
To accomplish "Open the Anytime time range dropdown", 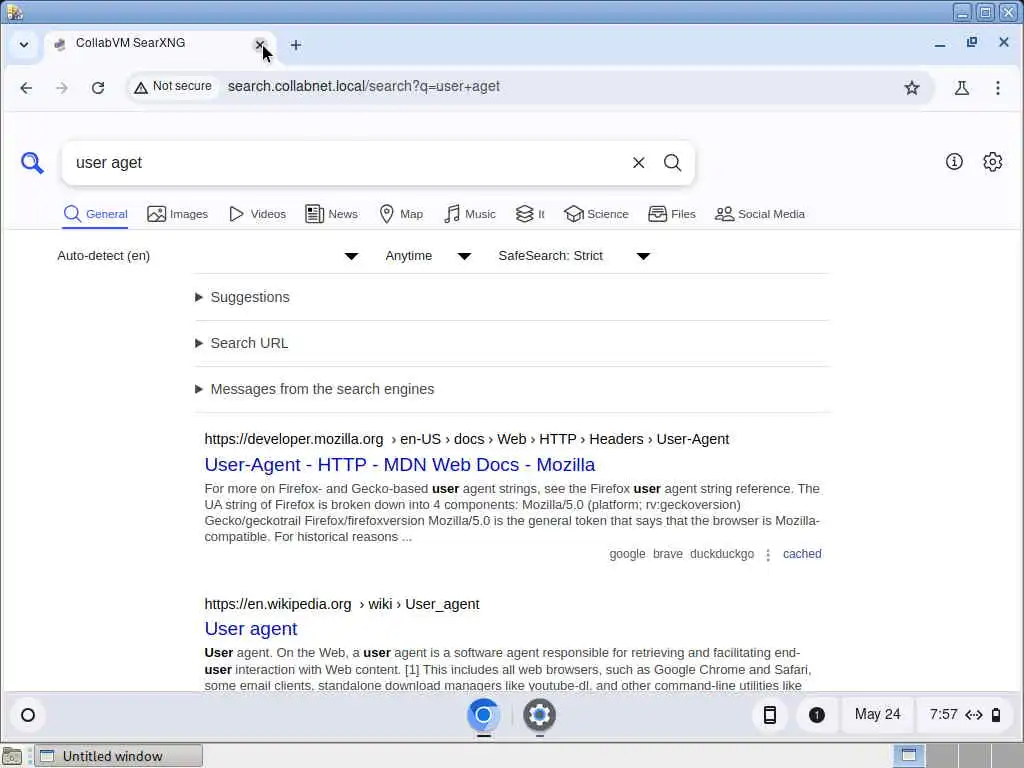I will pos(428,256).
